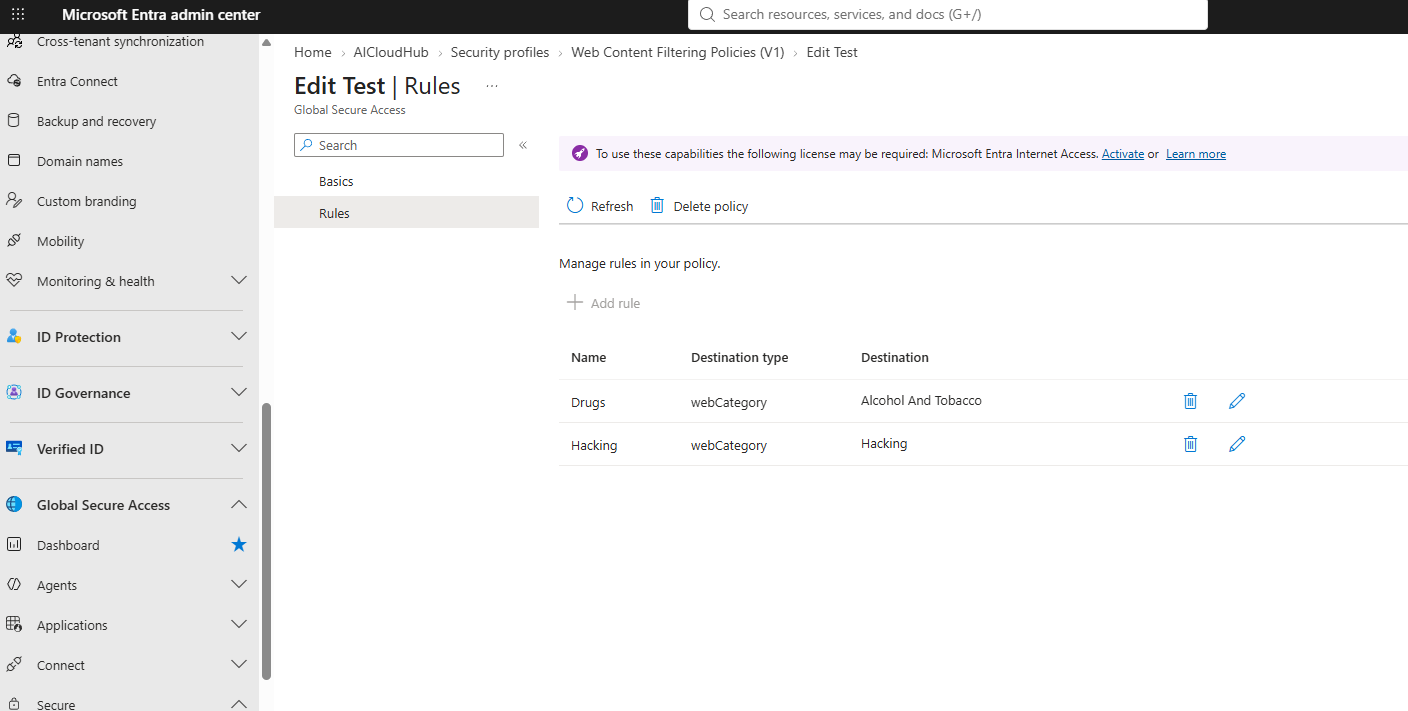1408x711 pixels.
Task: Click the Verified ID sidebar icon
Action: (14, 449)
